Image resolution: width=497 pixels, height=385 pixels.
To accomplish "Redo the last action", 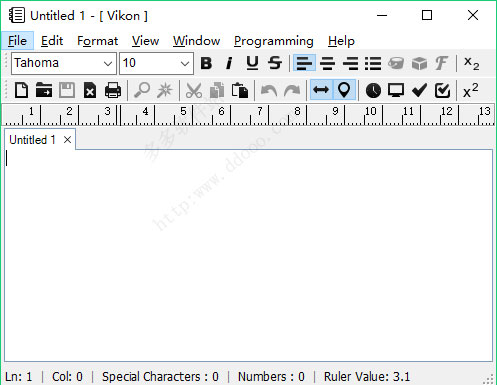I will click(292, 90).
